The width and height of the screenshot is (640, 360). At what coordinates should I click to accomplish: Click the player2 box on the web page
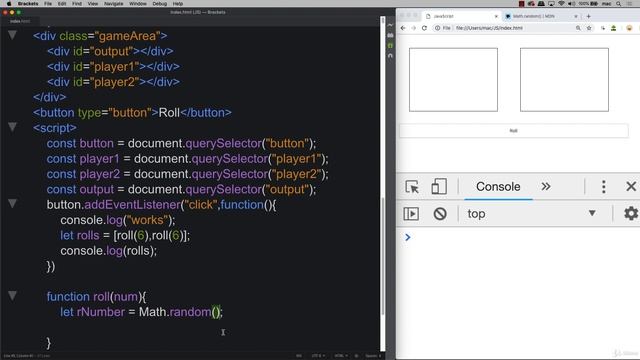564,80
